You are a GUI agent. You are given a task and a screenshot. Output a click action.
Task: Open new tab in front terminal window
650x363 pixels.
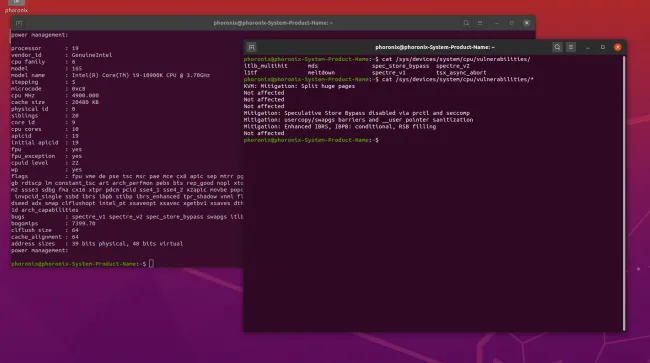pos(252,47)
